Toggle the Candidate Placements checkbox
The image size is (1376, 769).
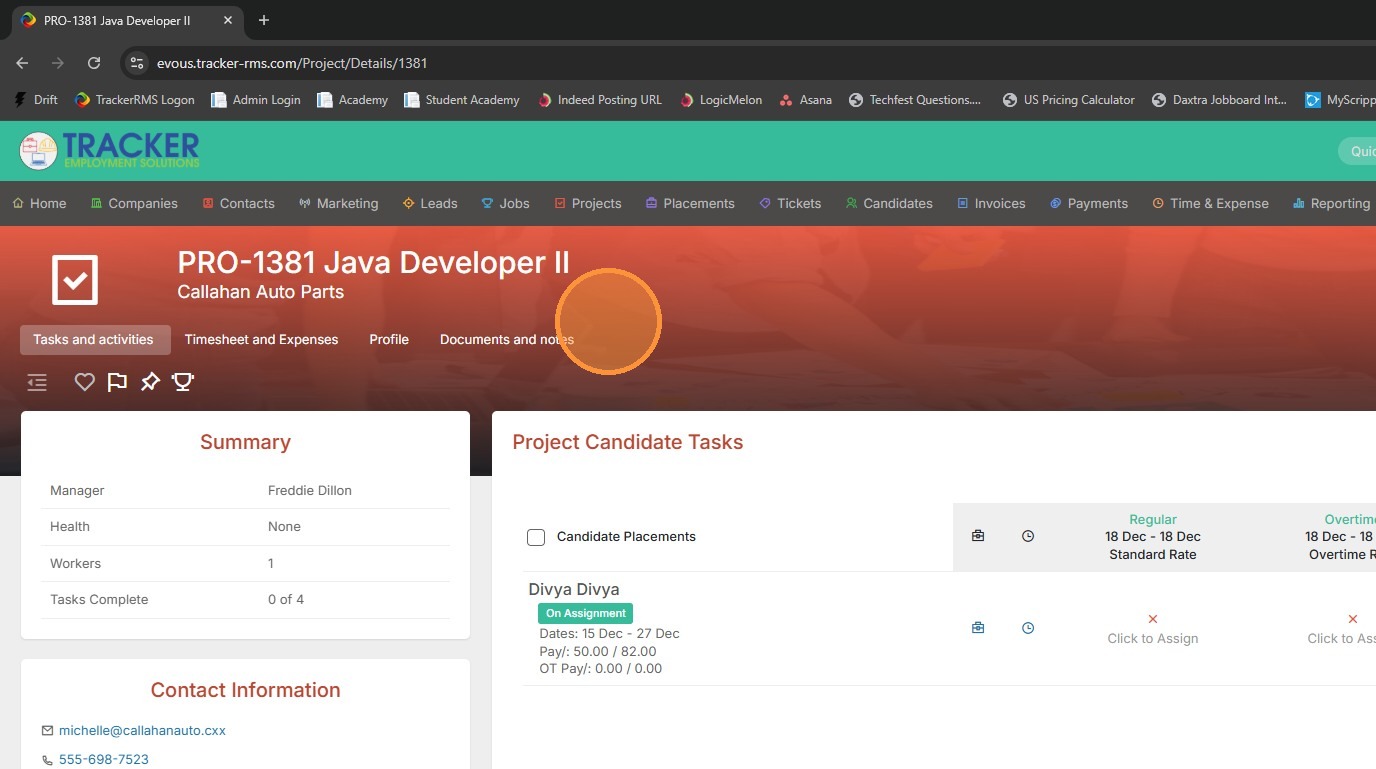click(x=536, y=537)
